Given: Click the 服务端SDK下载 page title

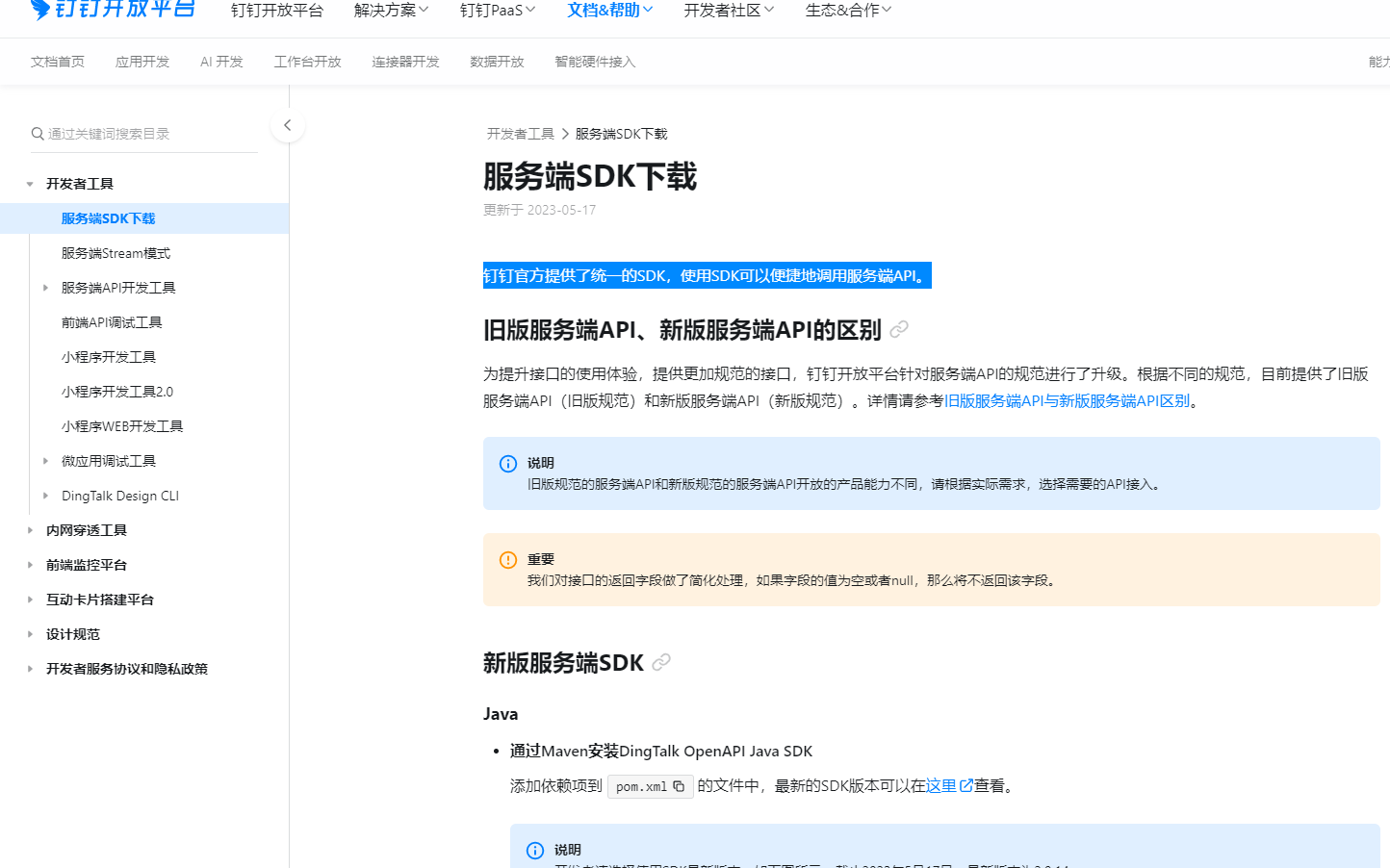Looking at the screenshot, I should (590, 177).
